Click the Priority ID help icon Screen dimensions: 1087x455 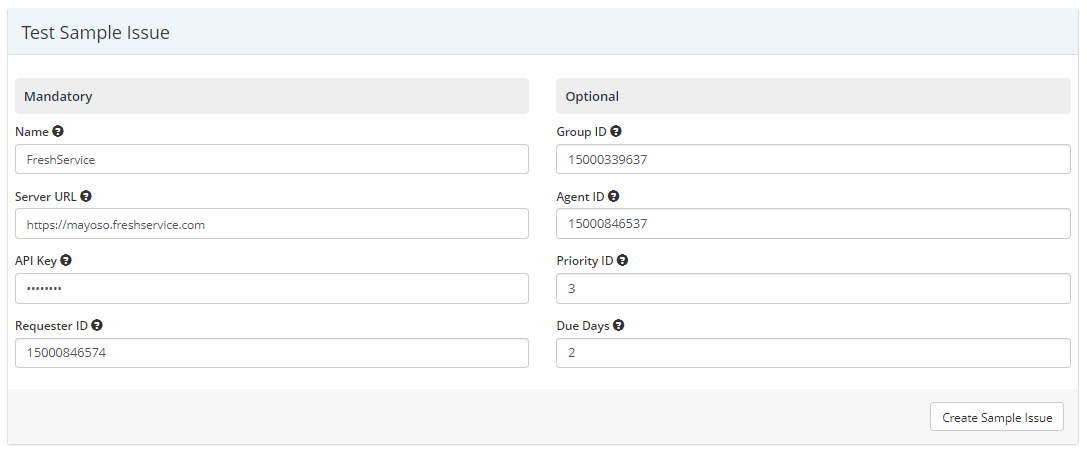pyautogui.click(x=622, y=260)
